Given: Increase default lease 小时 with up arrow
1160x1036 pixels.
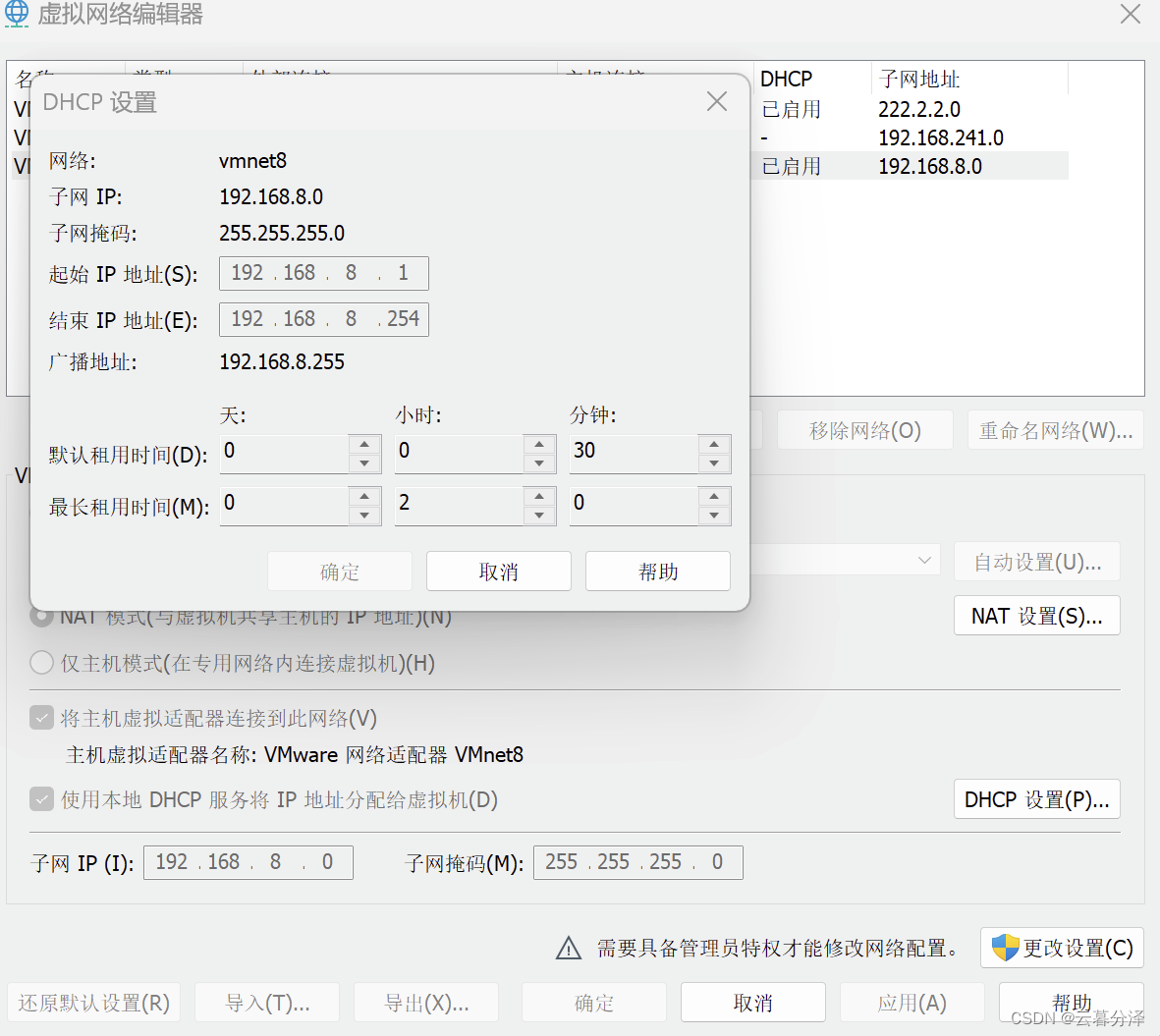Looking at the screenshot, I should point(539,444).
